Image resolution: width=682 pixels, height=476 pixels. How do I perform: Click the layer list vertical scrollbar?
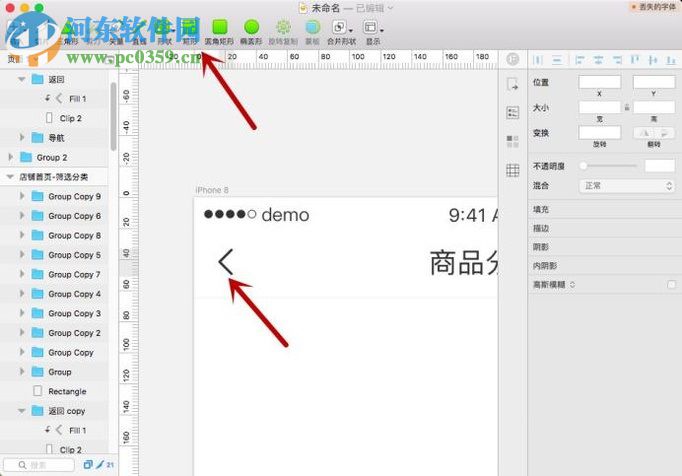[x=113, y=116]
